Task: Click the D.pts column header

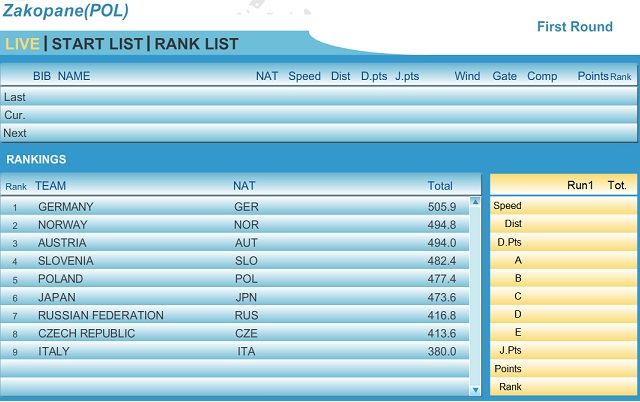Action: (x=374, y=76)
